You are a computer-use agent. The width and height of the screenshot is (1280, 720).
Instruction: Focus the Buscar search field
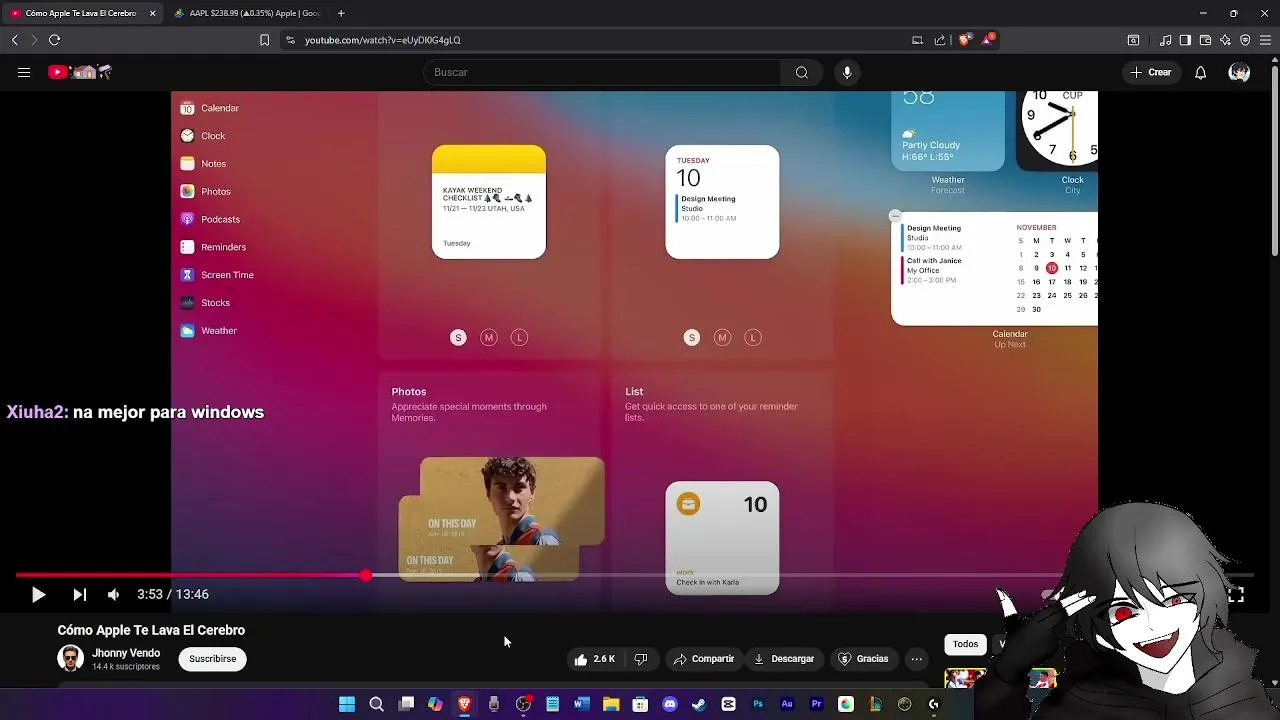coord(602,72)
